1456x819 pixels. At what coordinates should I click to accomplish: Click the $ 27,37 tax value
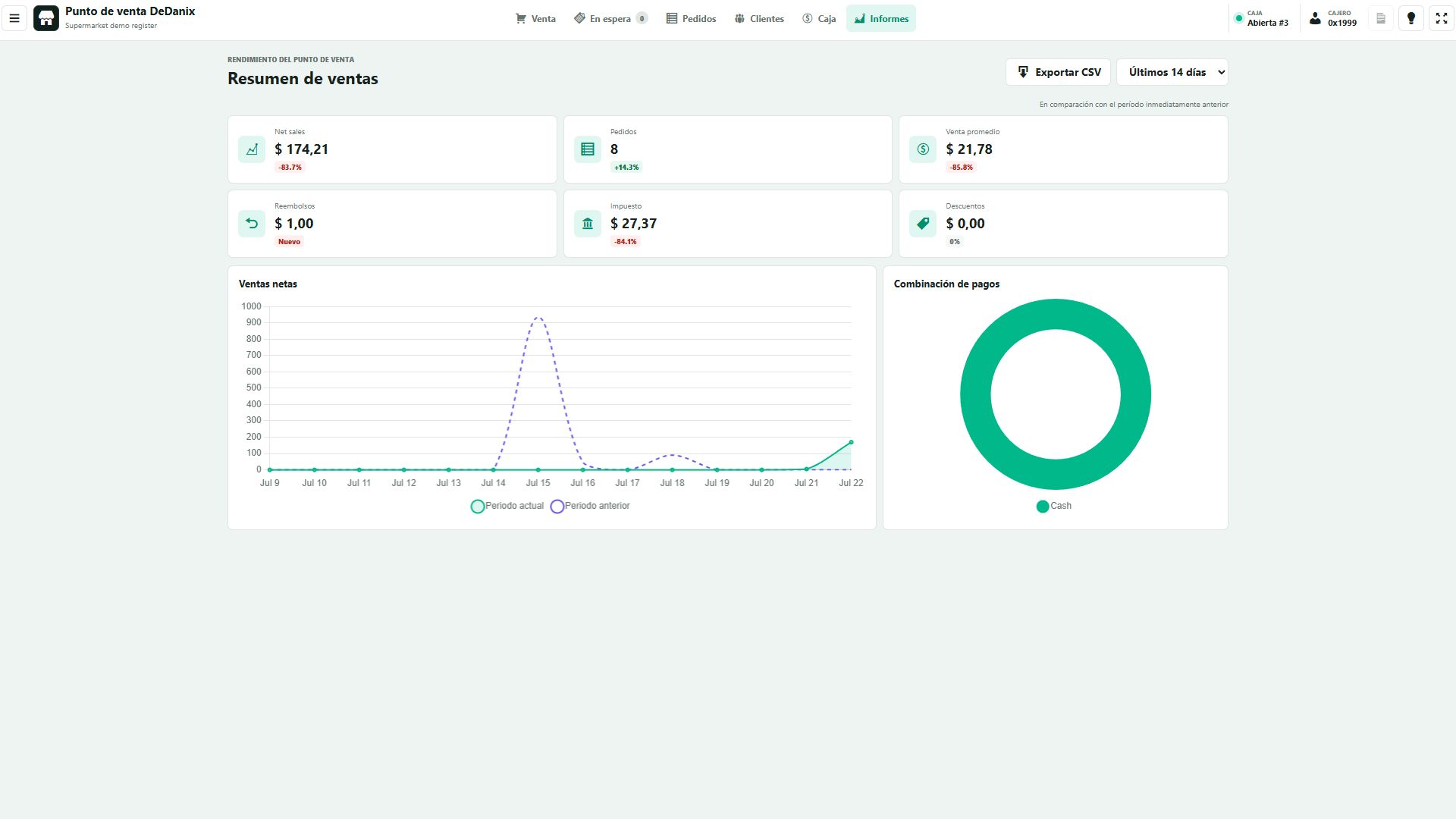tap(633, 224)
